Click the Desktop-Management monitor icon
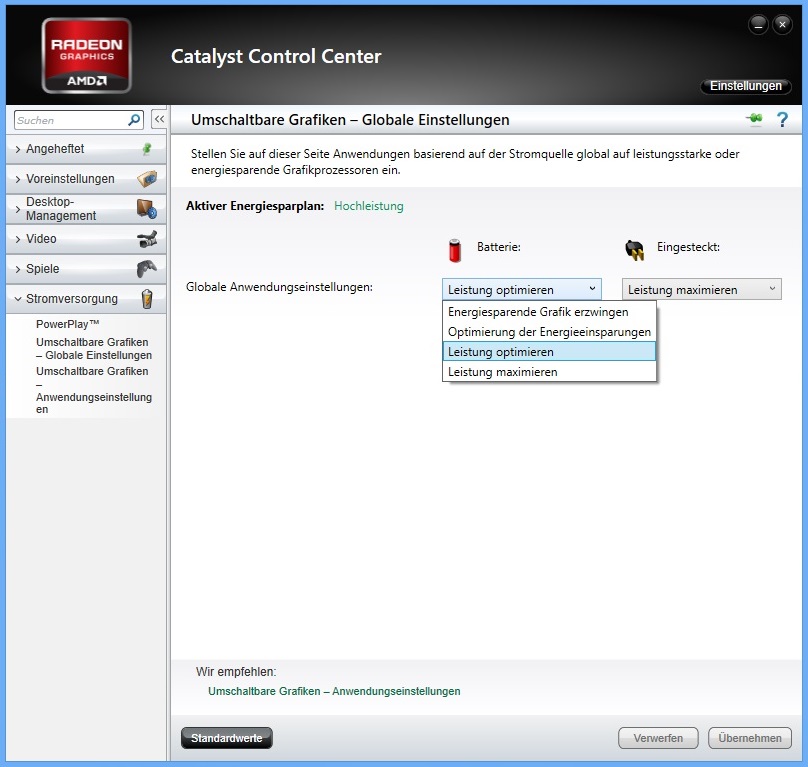The height and width of the screenshot is (767, 808). [147, 209]
